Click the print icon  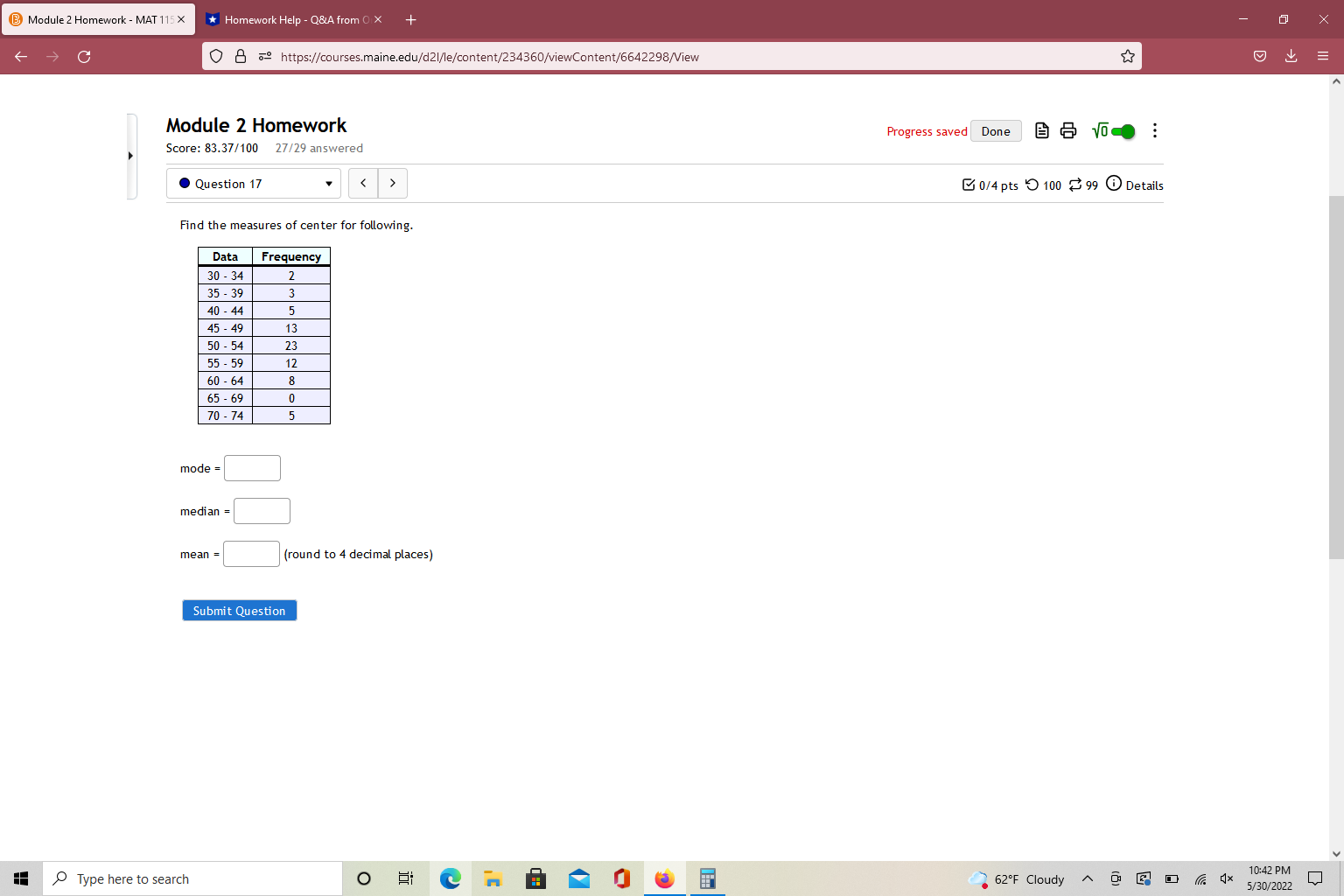(1067, 130)
